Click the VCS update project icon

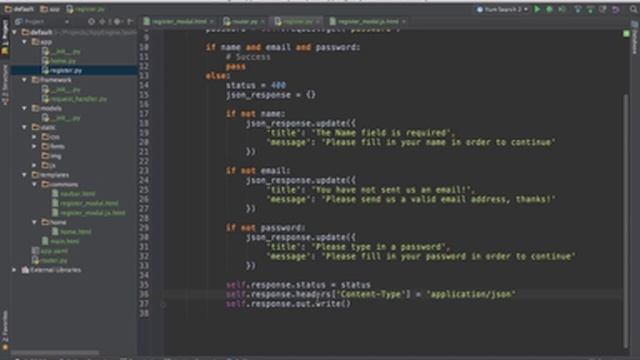(x=578, y=9)
